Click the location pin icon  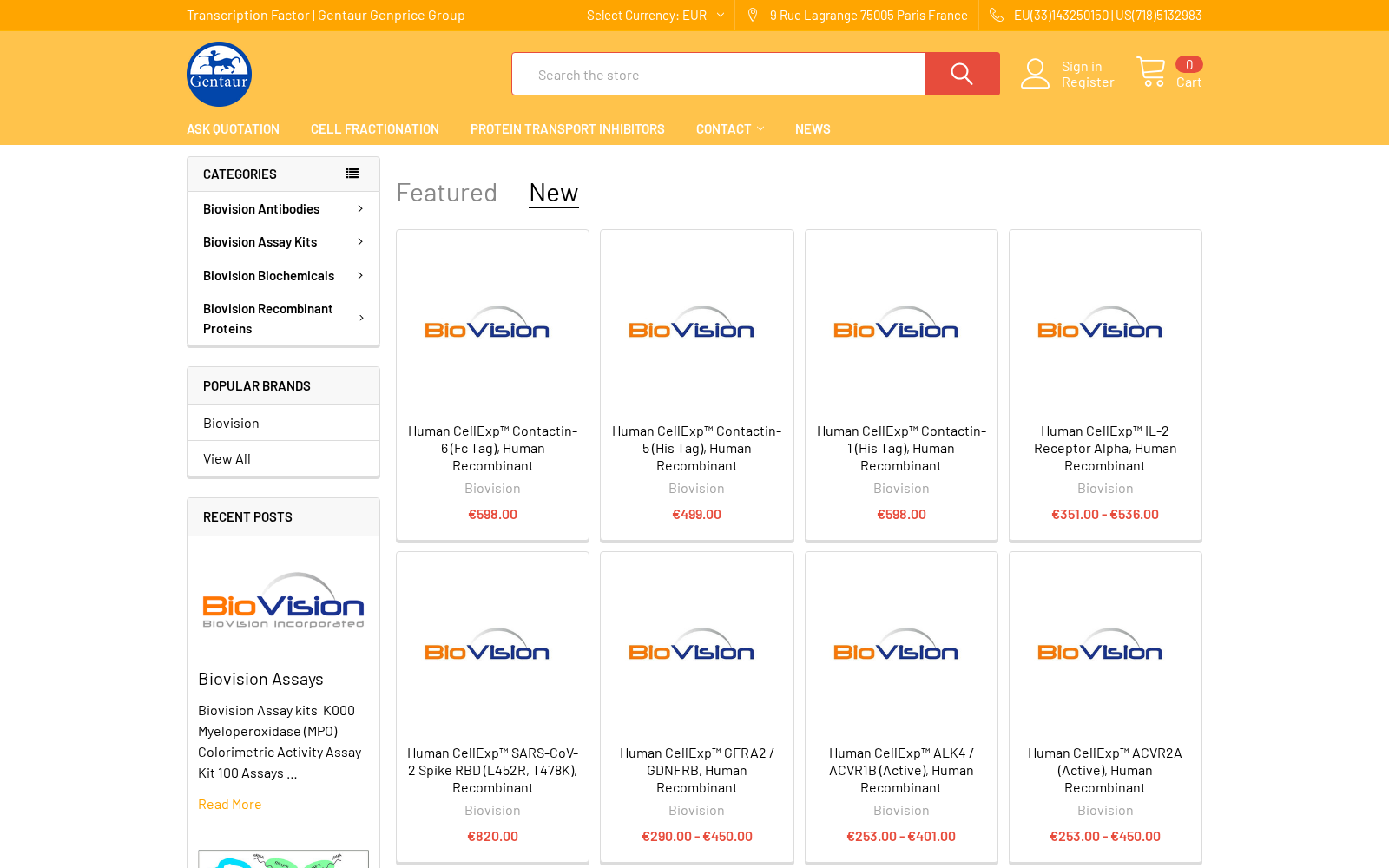click(753, 15)
